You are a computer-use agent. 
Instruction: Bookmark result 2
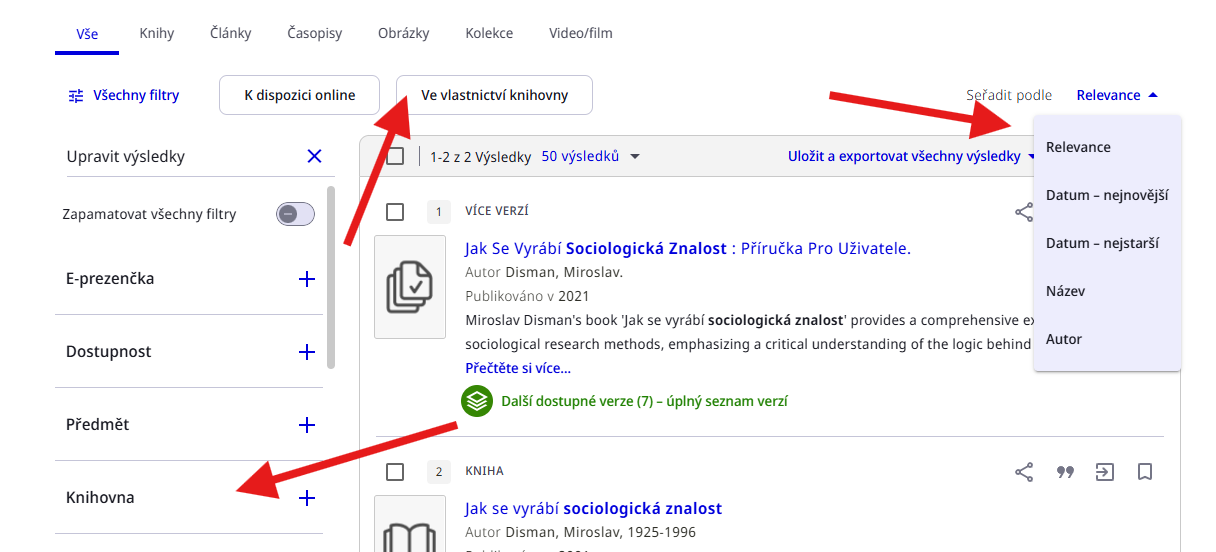(1145, 472)
